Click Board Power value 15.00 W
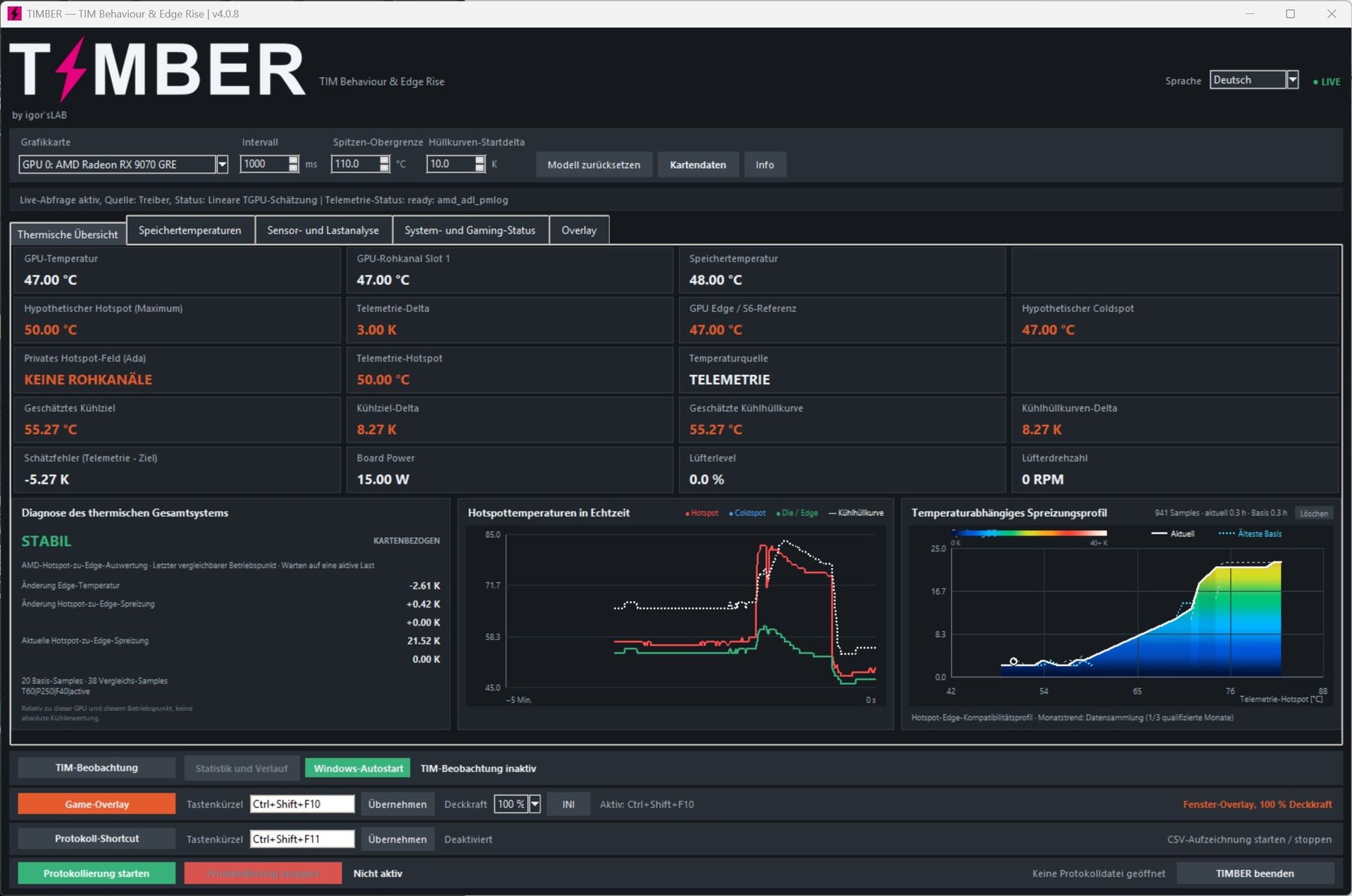The width and height of the screenshot is (1352, 896). point(382,479)
